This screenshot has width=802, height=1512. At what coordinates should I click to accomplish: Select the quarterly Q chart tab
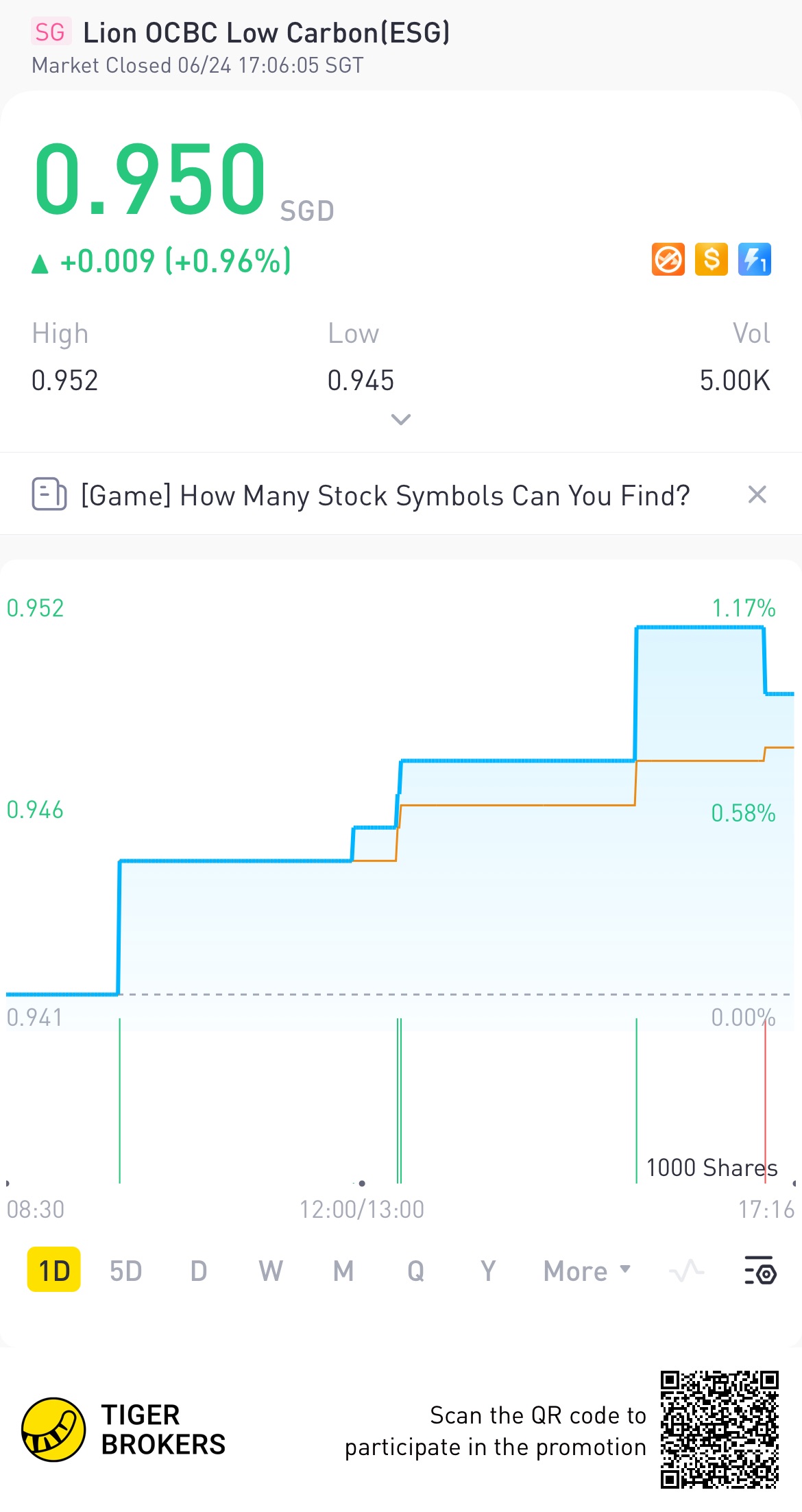click(415, 1271)
